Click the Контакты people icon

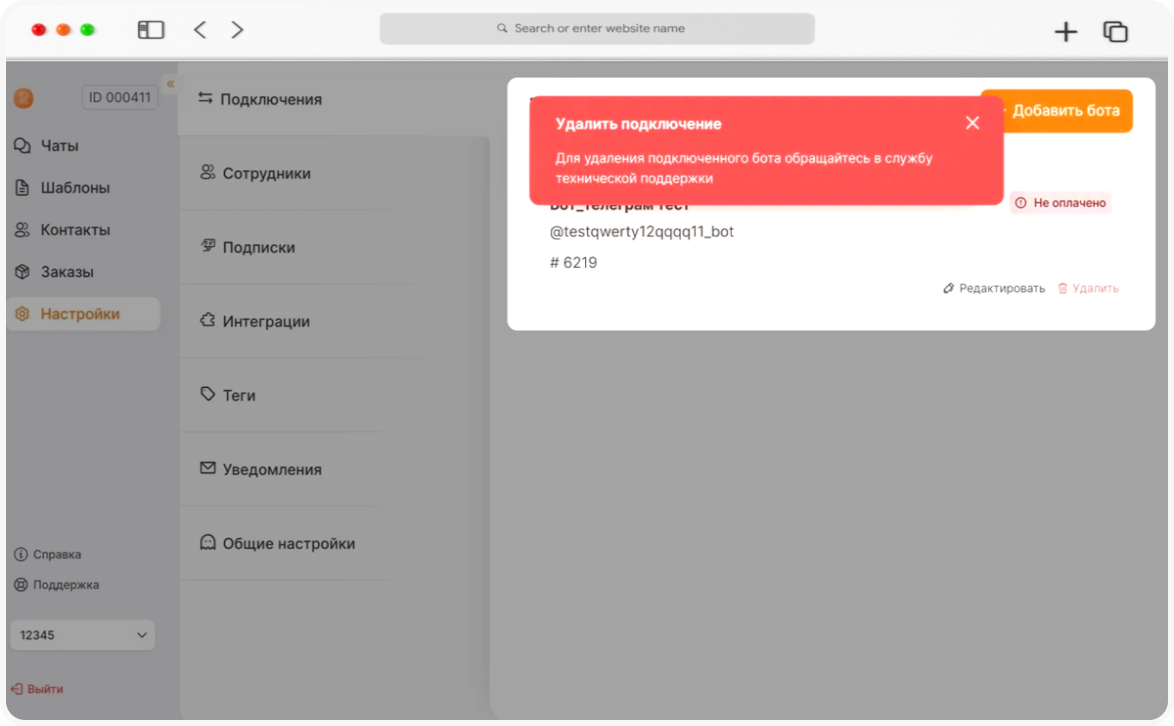tap(22, 230)
